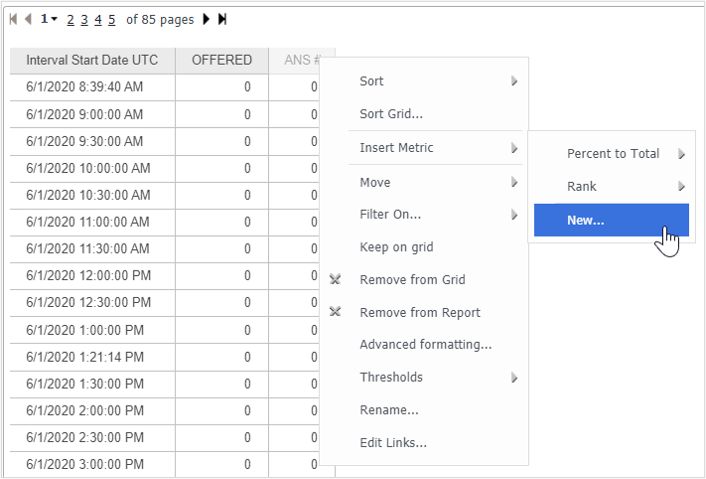Expand the Percent to Total submenu
Viewport: 706px width, 479px height.
click(611, 154)
